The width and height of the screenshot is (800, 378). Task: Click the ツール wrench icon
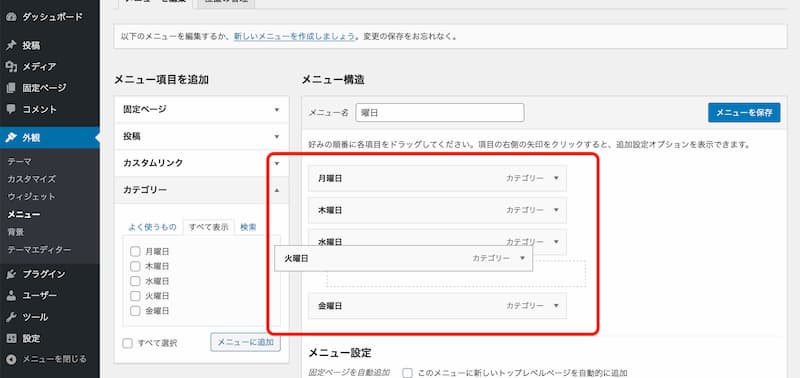click(x=11, y=317)
